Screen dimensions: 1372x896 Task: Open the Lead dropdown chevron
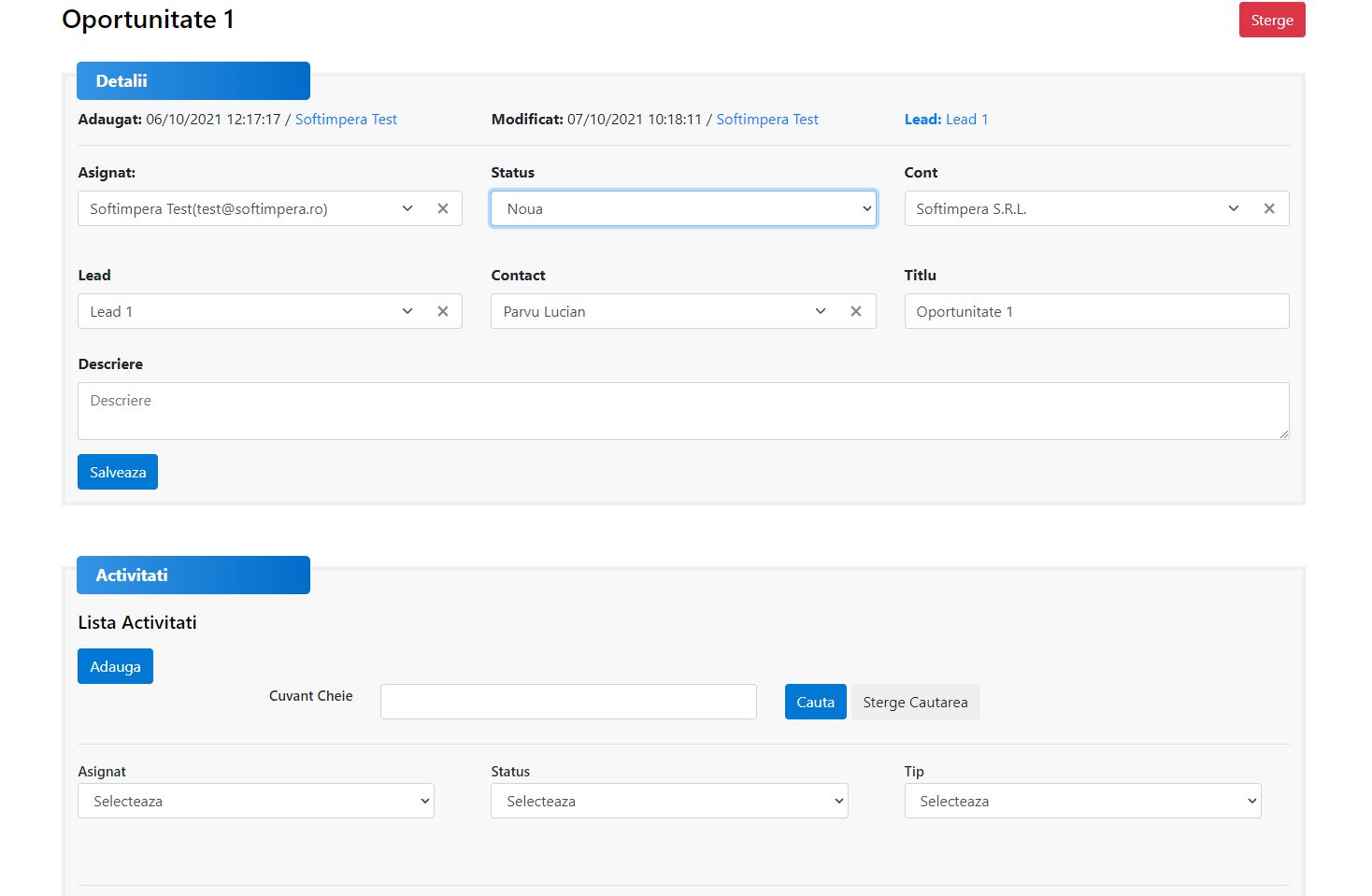click(x=407, y=311)
